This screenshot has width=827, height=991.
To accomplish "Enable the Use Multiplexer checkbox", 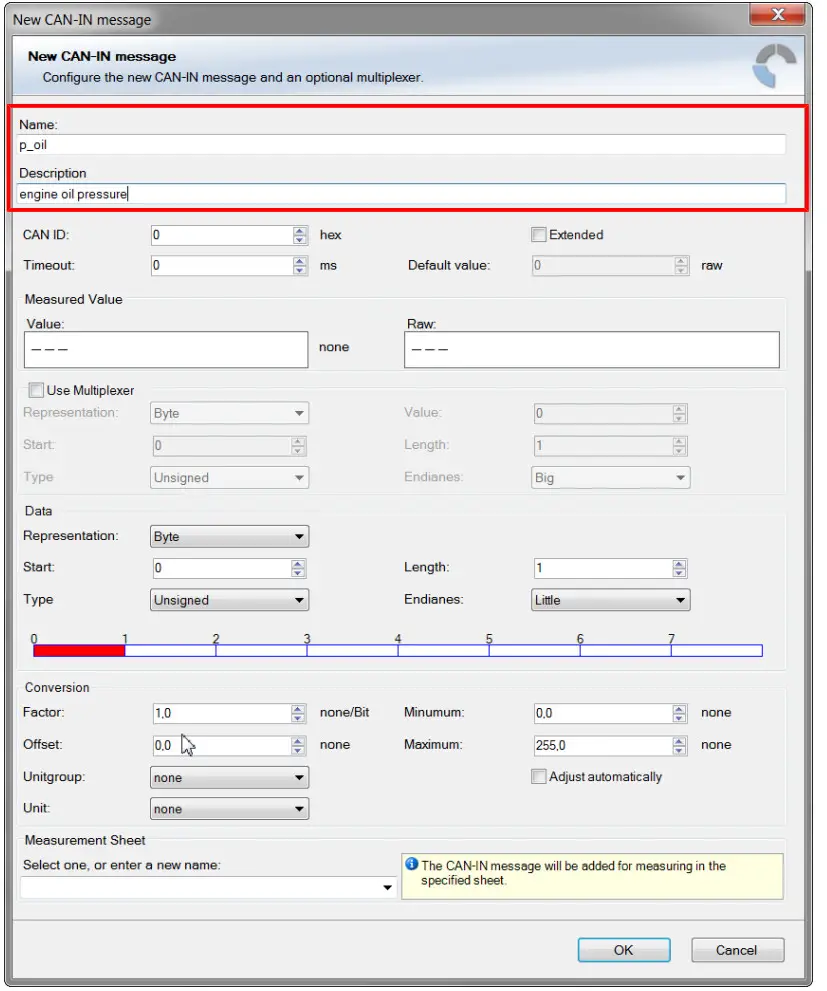I will pyautogui.click(x=36, y=390).
